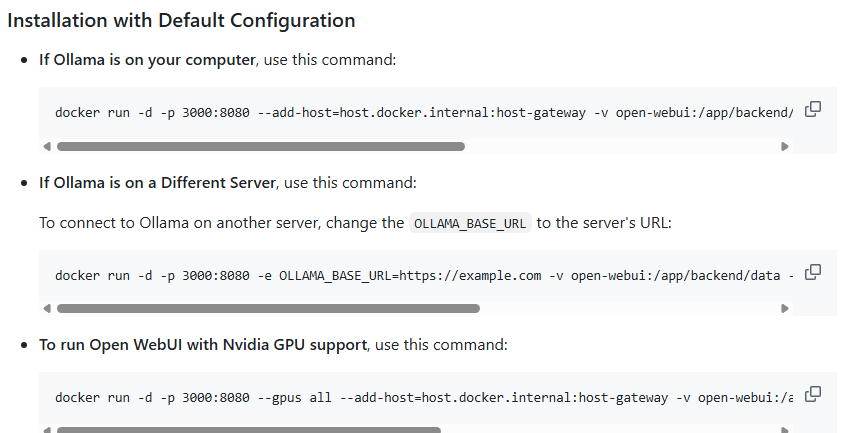Click the example.com docker command text
This screenshot has width=851, height=433.
pyautogui.click(x=420, y=275)
